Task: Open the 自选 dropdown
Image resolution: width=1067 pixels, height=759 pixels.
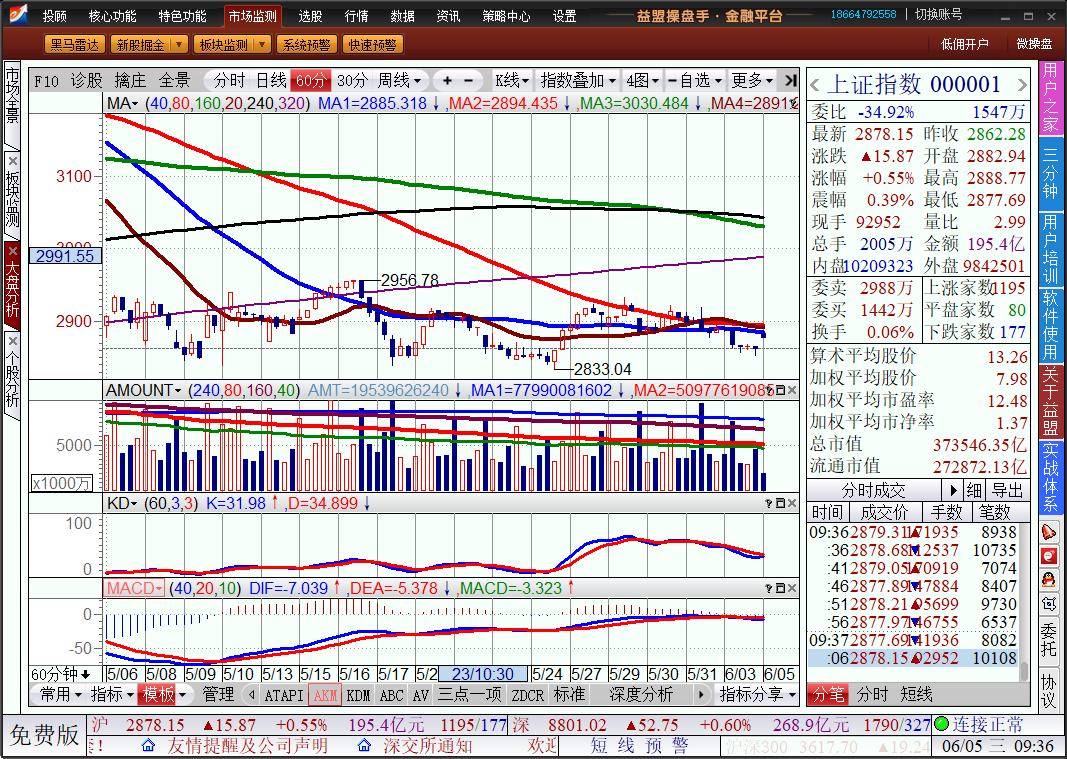Action: (x=695, y=81)
